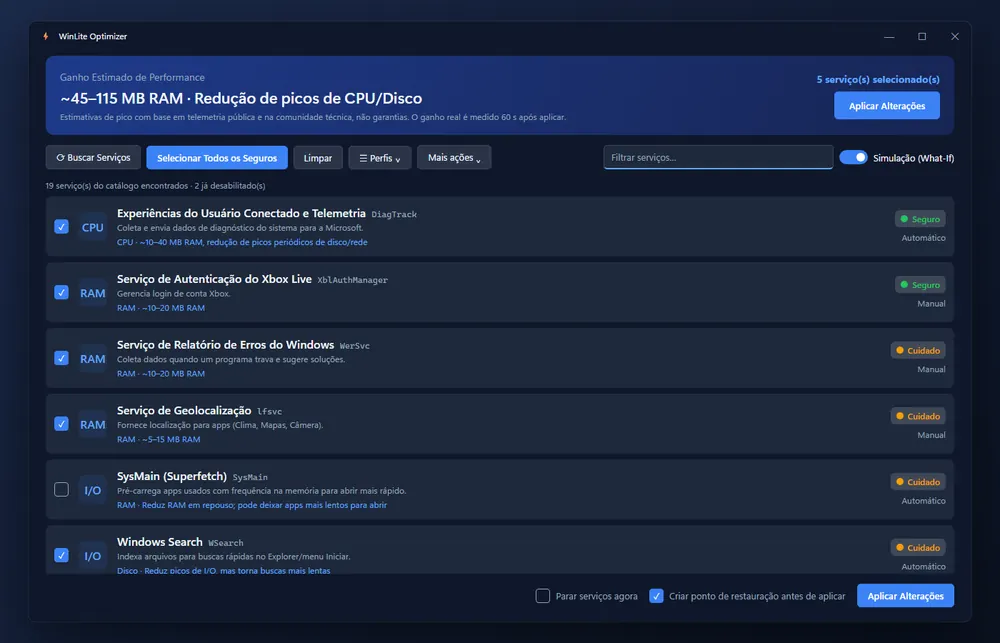
Task: Click the Cuidado badge on the lfsvc row
Action: (x=918, y=416)
